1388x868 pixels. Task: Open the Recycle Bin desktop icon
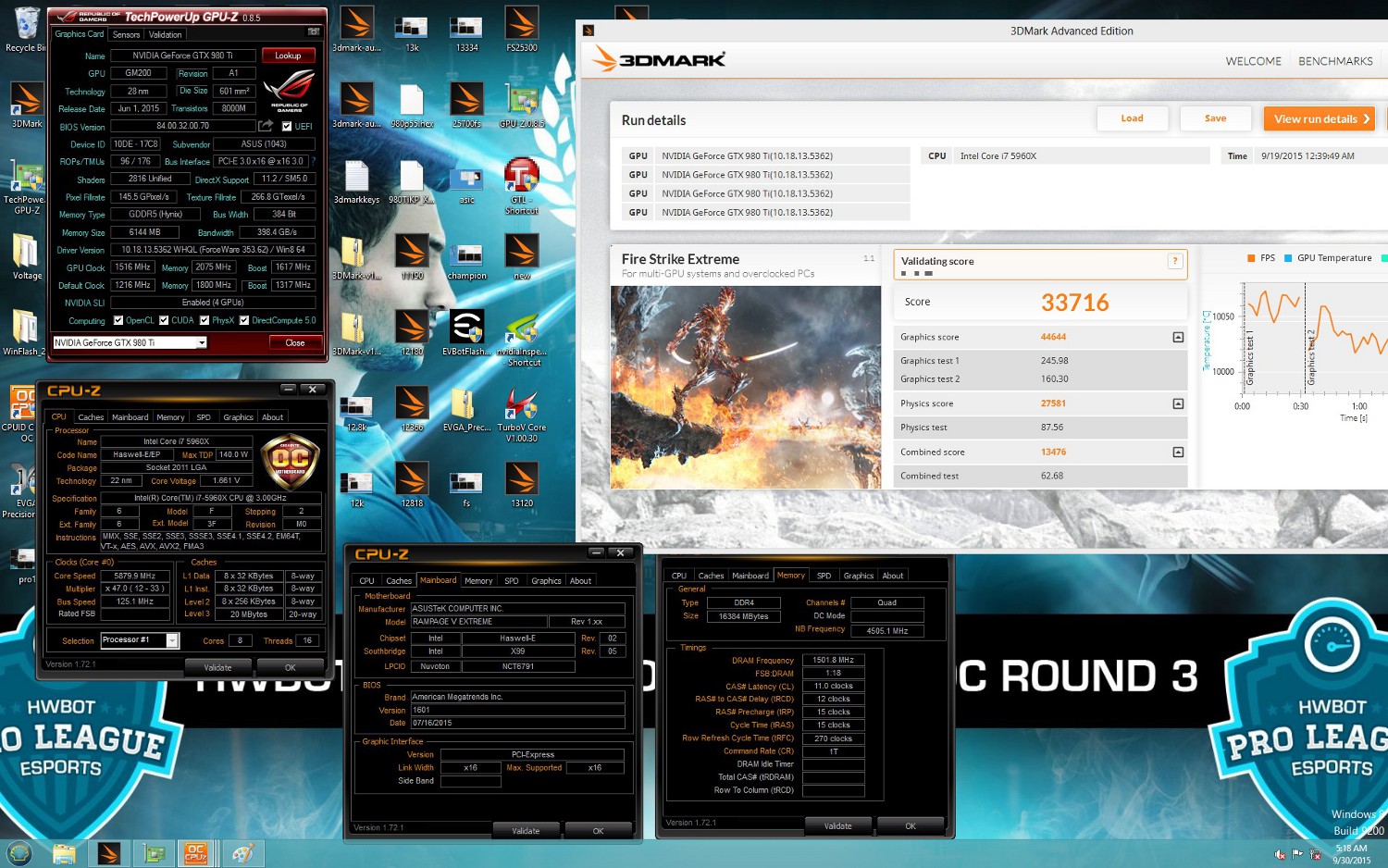coord(27,30)
